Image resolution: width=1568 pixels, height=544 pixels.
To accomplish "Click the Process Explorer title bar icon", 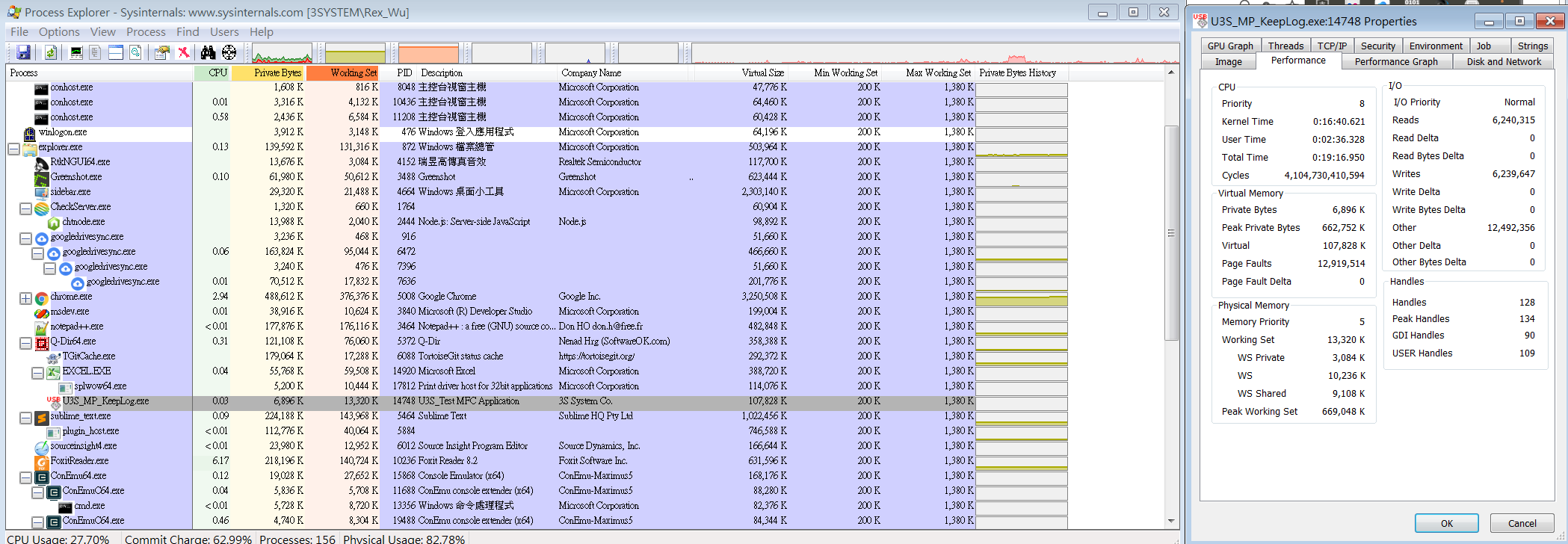I will click(14, 12).
